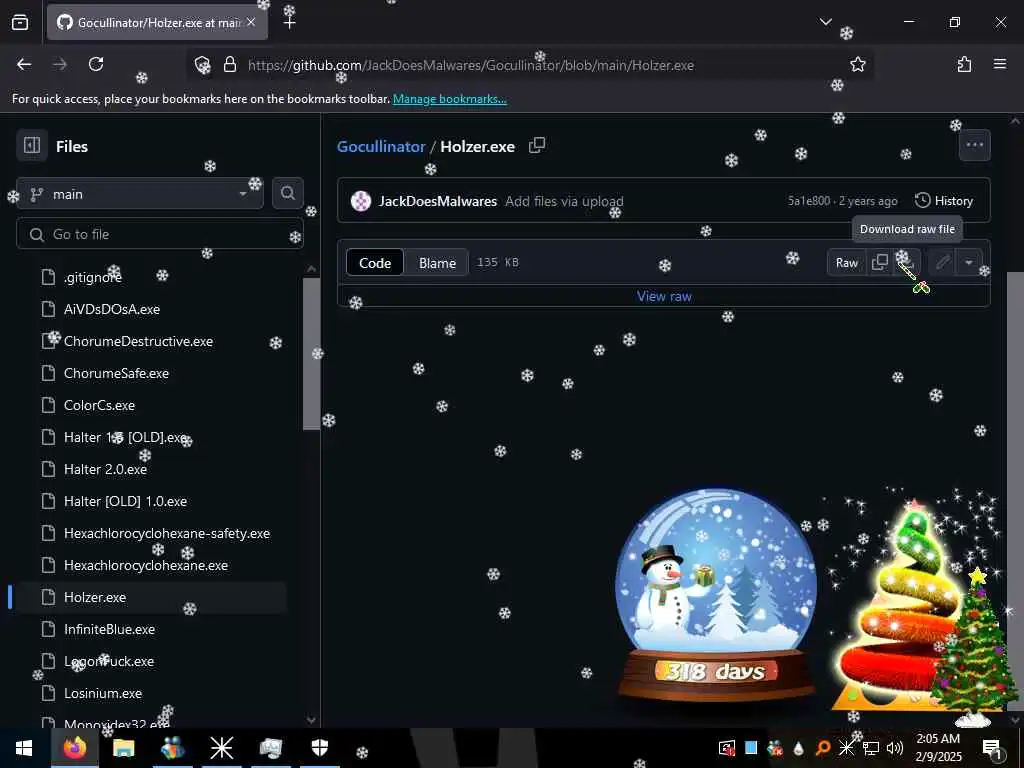Focus the address bar URL
The image size is (1024, 768).
pyautogui.click(x=471, y=65)
